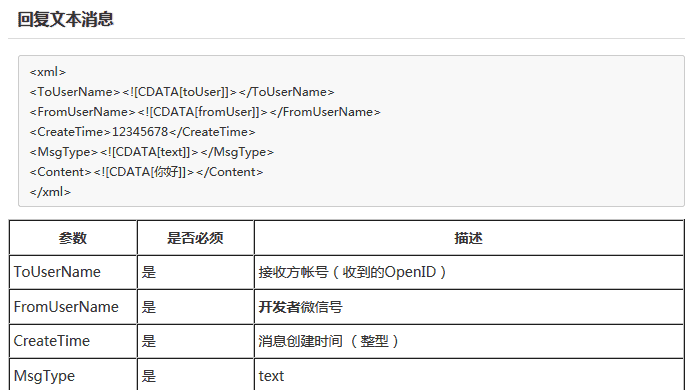This screenshot has height=390, width=694.
Task: Click description 消息创建时间（整型）
Action: point(329,341)
